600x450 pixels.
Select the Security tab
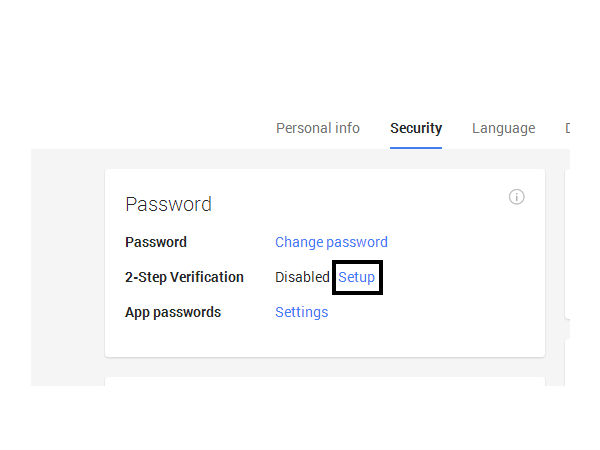(416, 128)
